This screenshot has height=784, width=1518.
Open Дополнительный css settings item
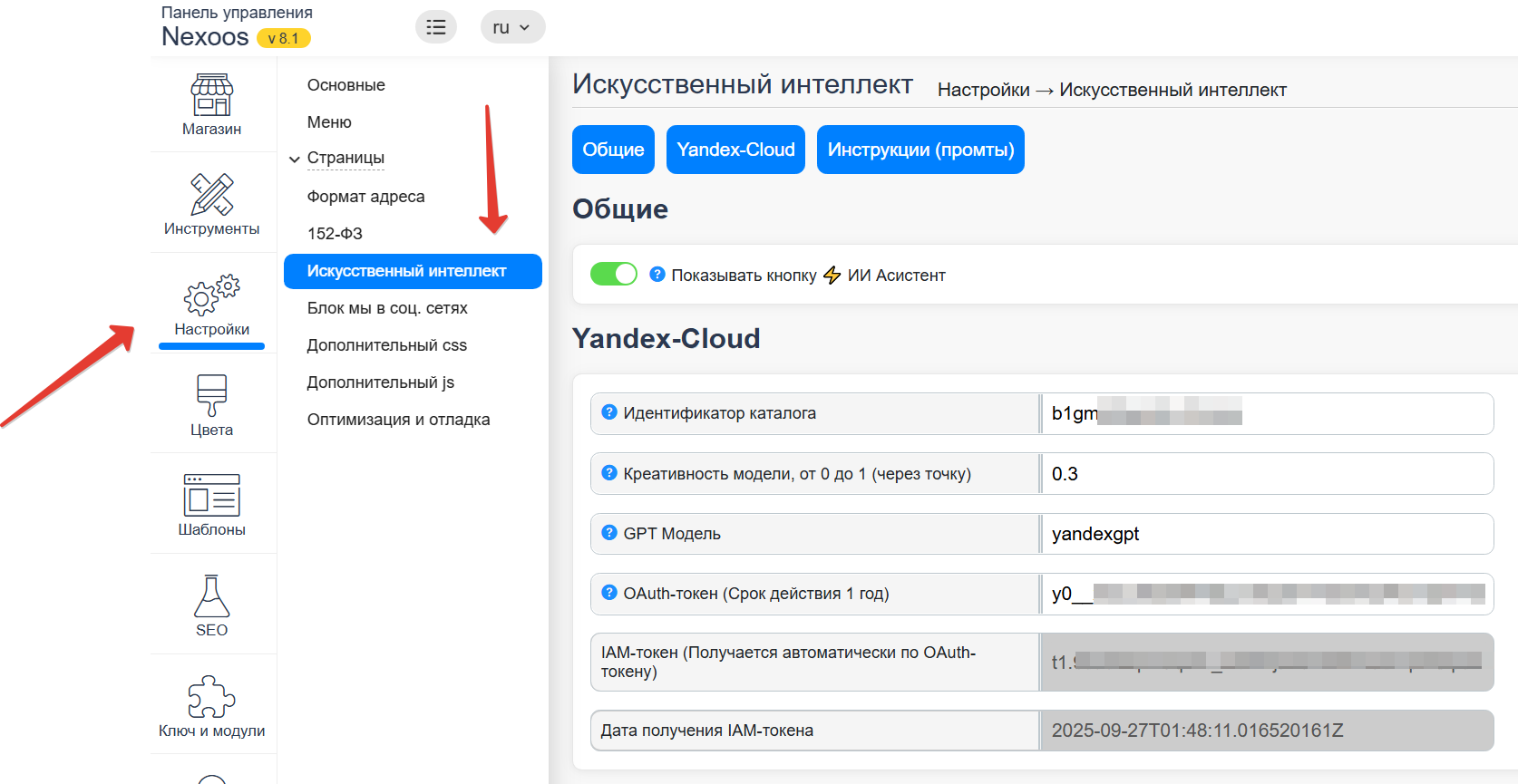(x=387, y=345)
